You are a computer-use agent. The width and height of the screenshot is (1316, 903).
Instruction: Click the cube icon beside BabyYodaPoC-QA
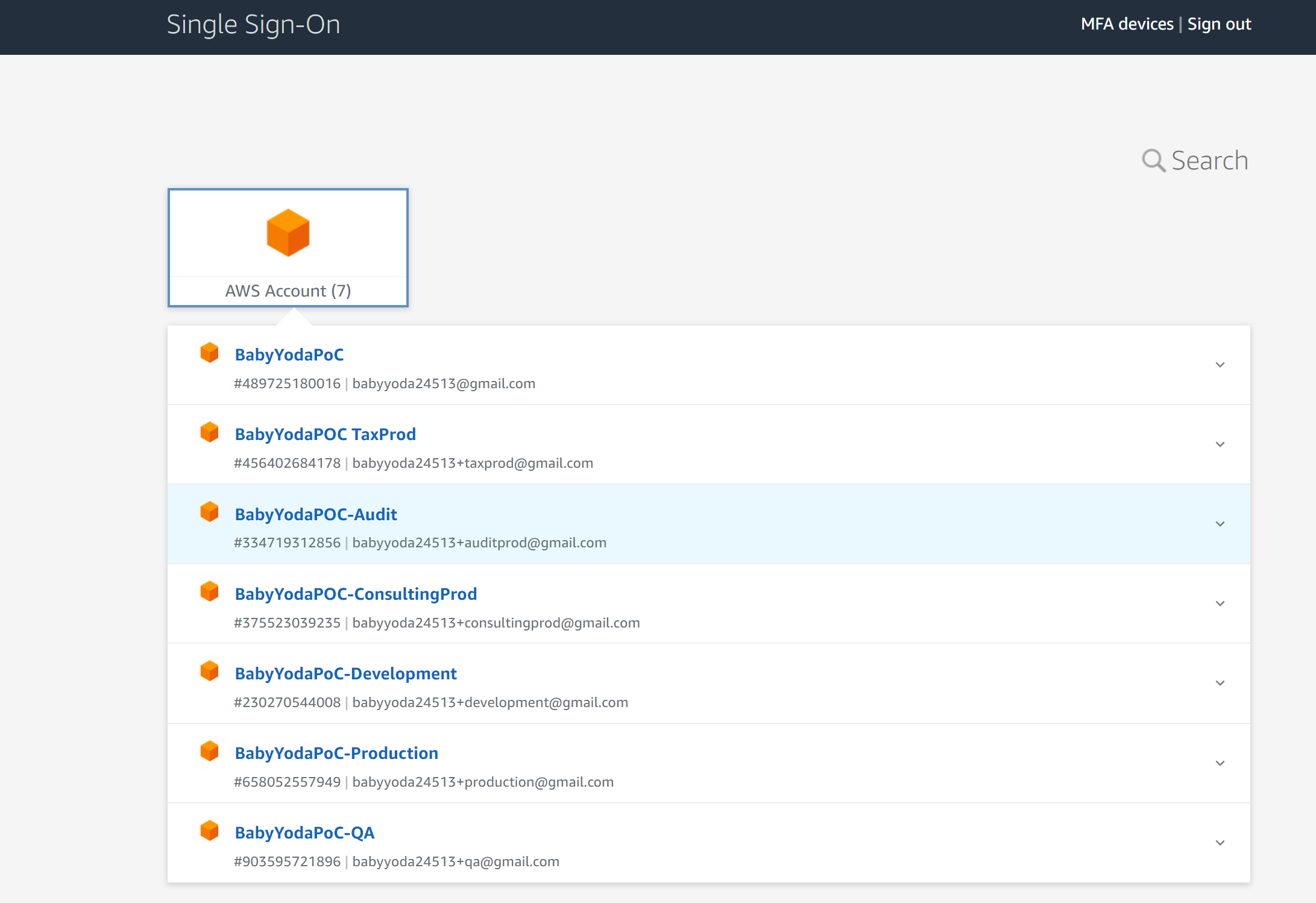[x=209, y=831]
